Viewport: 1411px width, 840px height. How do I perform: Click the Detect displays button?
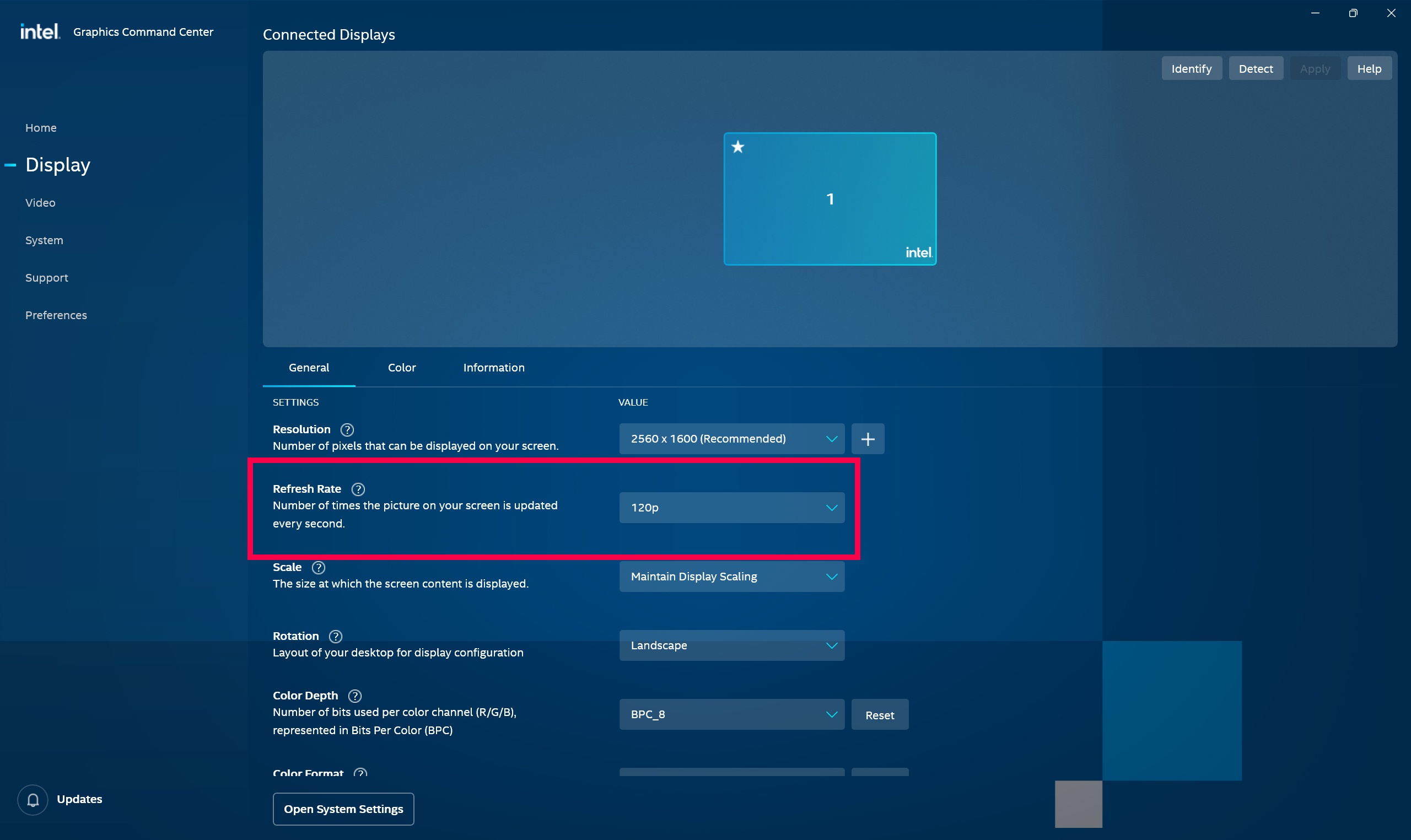click(1255, 68)
